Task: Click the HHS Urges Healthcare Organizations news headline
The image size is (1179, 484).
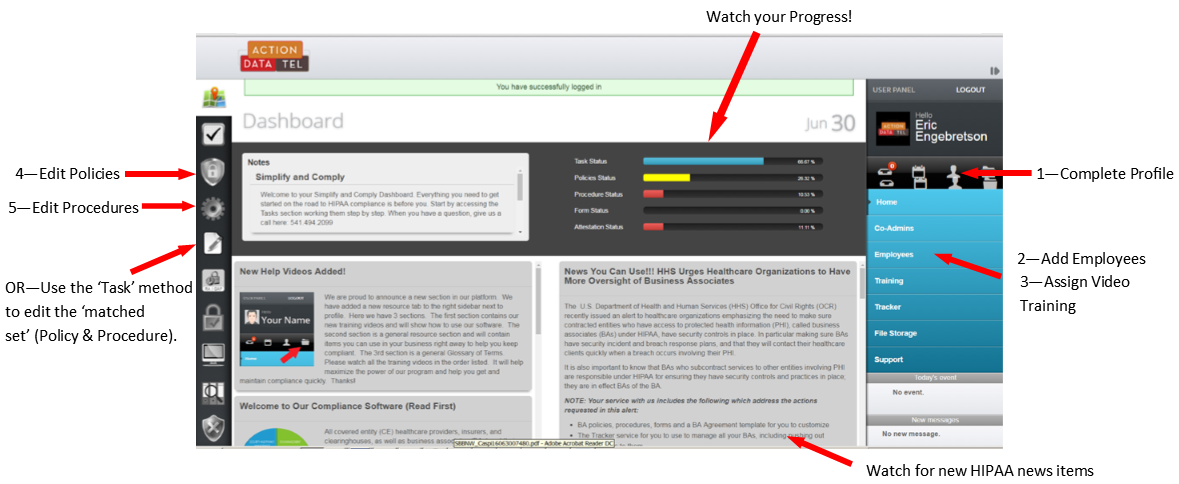Action: (x=707, y=276)
